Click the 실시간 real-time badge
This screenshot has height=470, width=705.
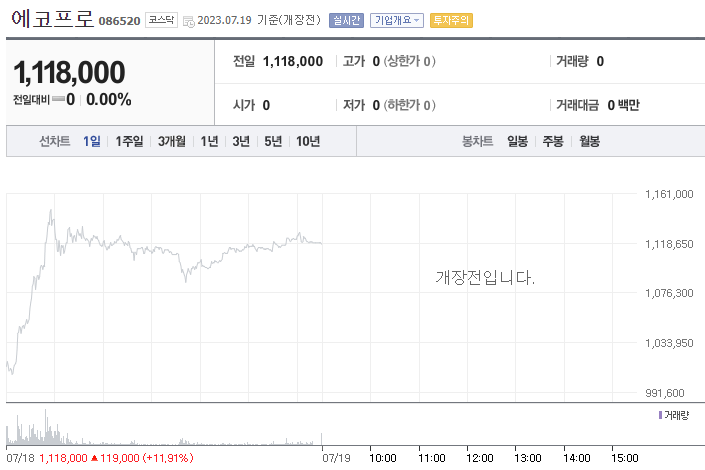click(346, 20)
